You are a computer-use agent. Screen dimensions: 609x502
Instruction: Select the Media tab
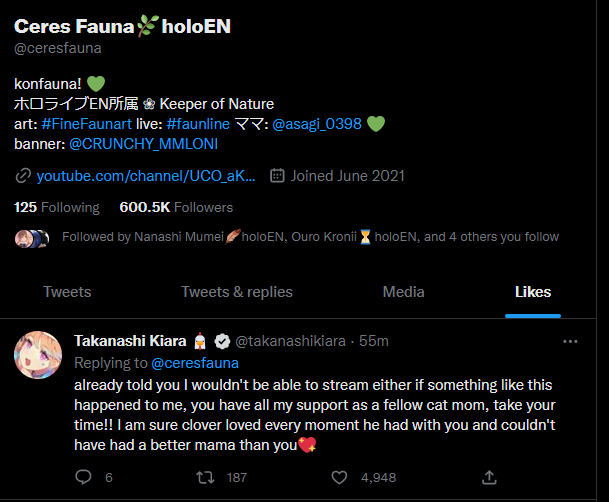click(403, 292)
